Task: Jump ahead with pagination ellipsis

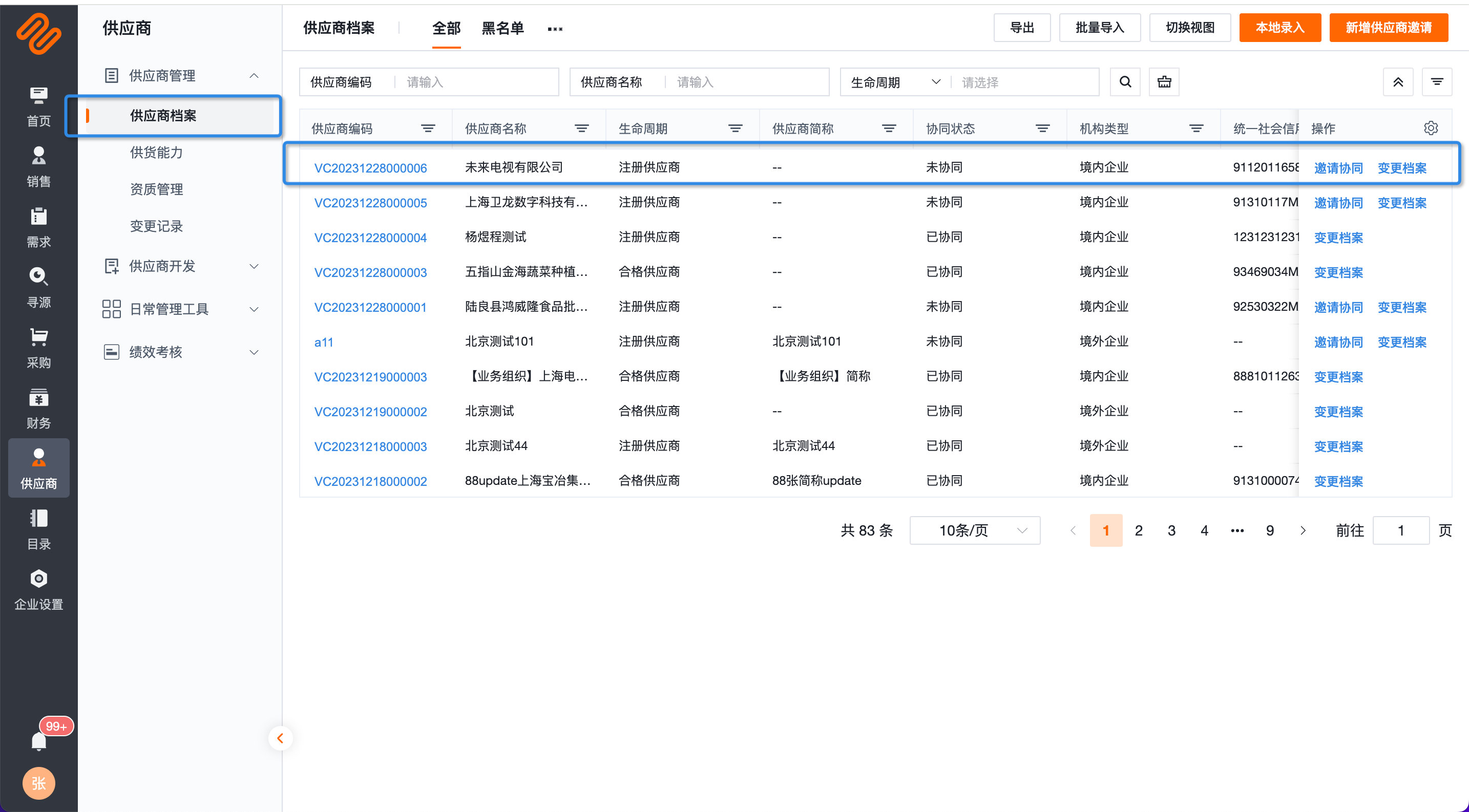Action: point(1237,530)
